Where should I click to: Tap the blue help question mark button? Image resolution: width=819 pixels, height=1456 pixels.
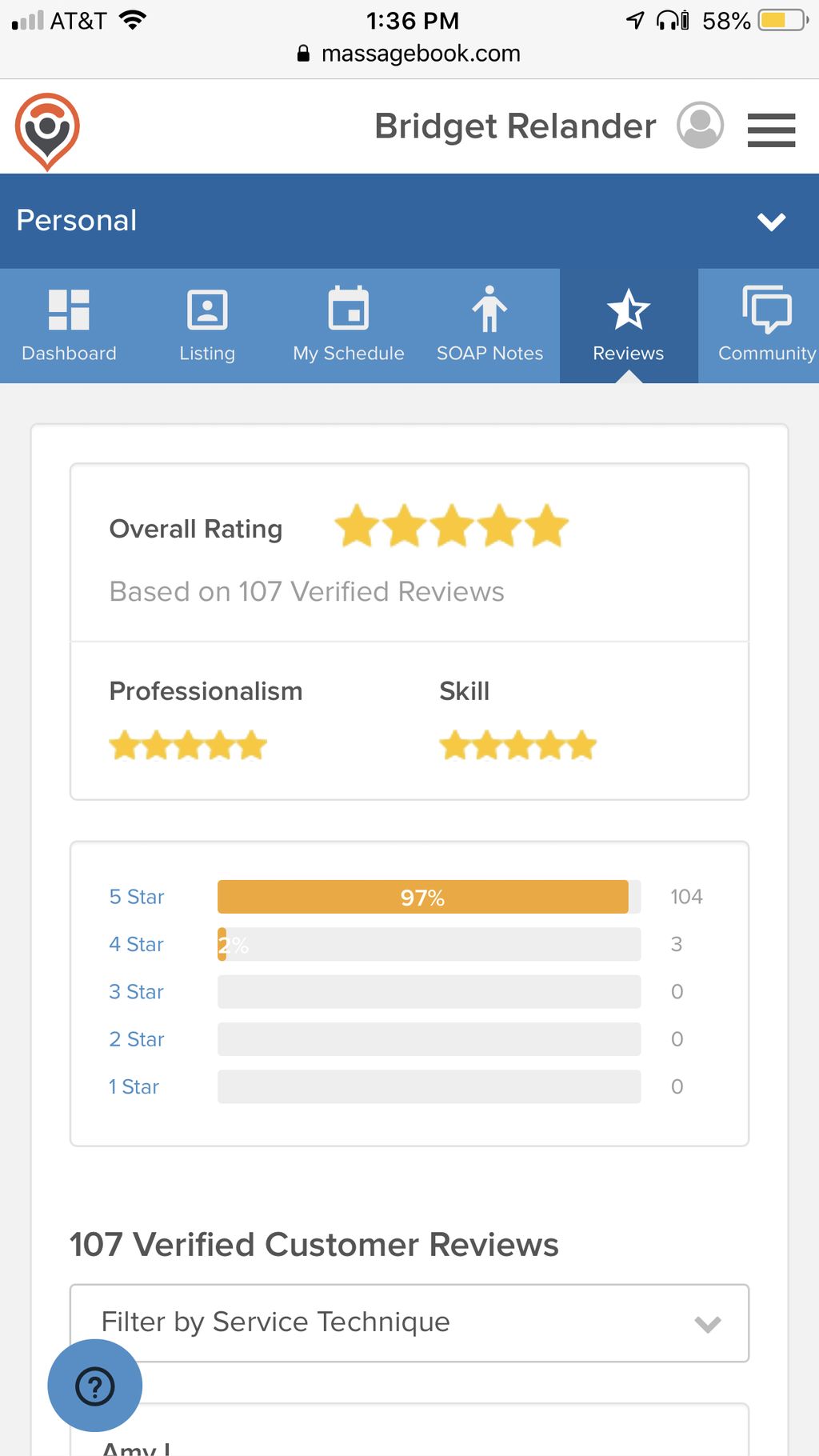[95, 1386]
